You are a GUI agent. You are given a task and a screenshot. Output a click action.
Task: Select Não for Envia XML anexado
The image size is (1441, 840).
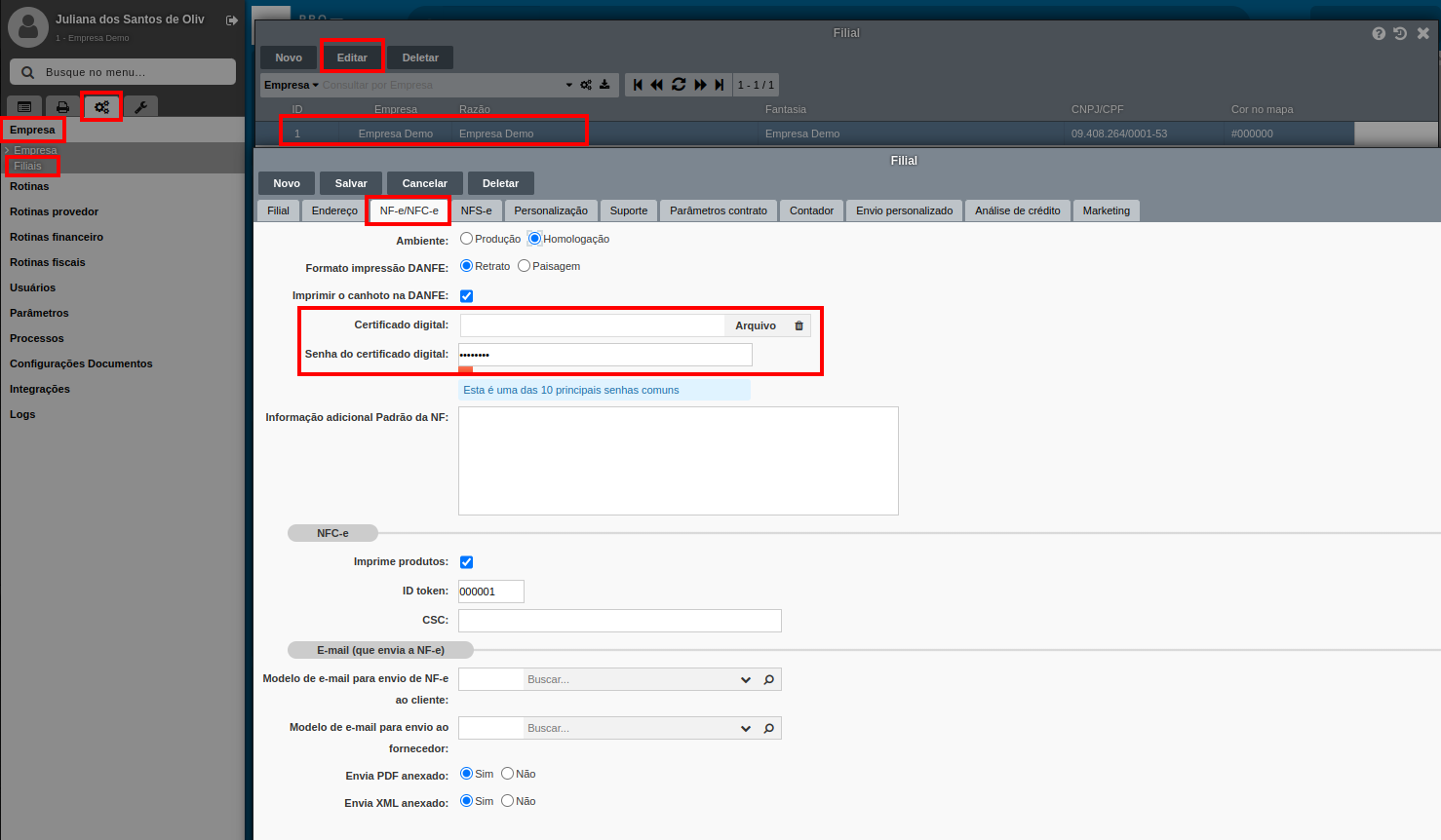click(x=507, y=801)
